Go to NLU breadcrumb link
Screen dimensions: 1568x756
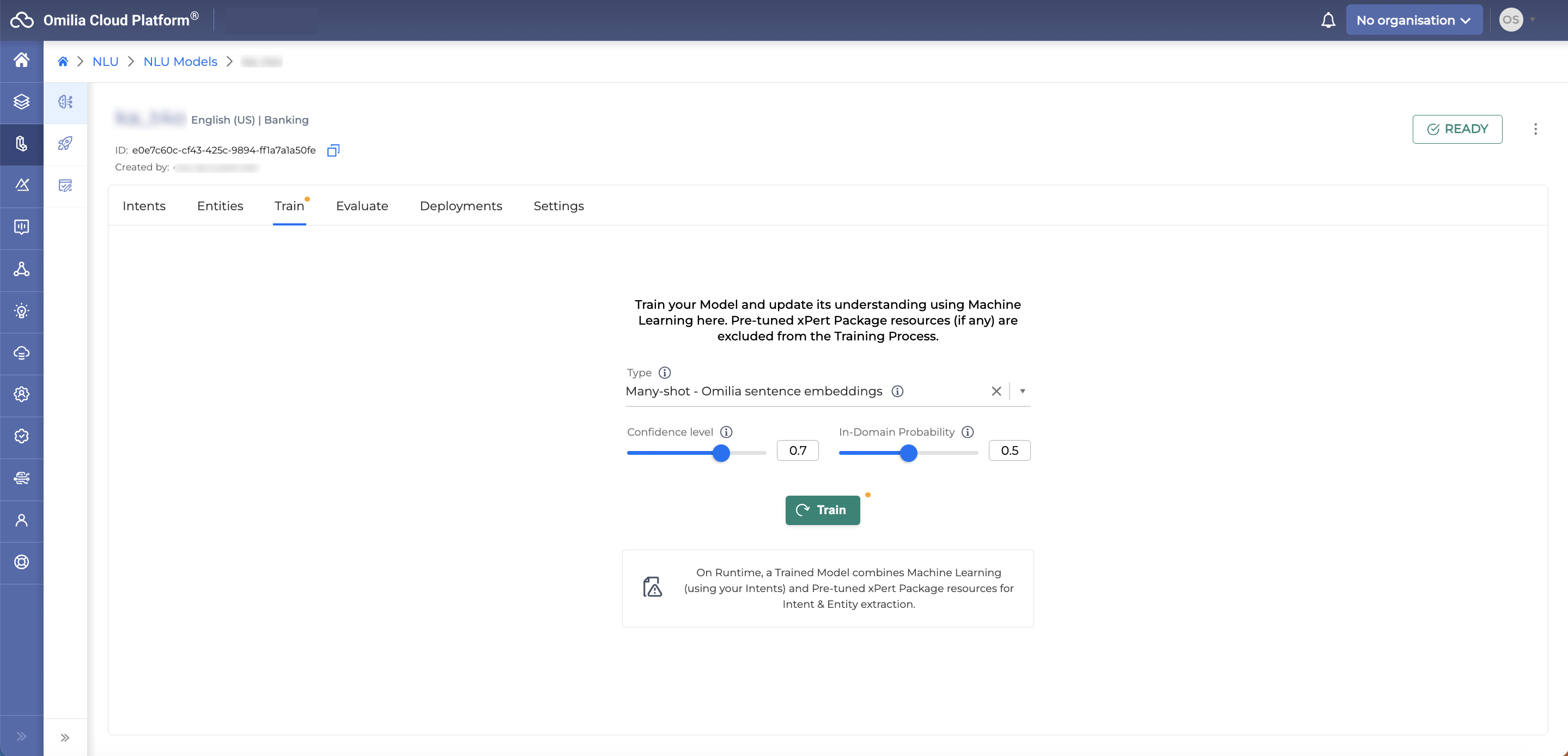tap(105, 62)
